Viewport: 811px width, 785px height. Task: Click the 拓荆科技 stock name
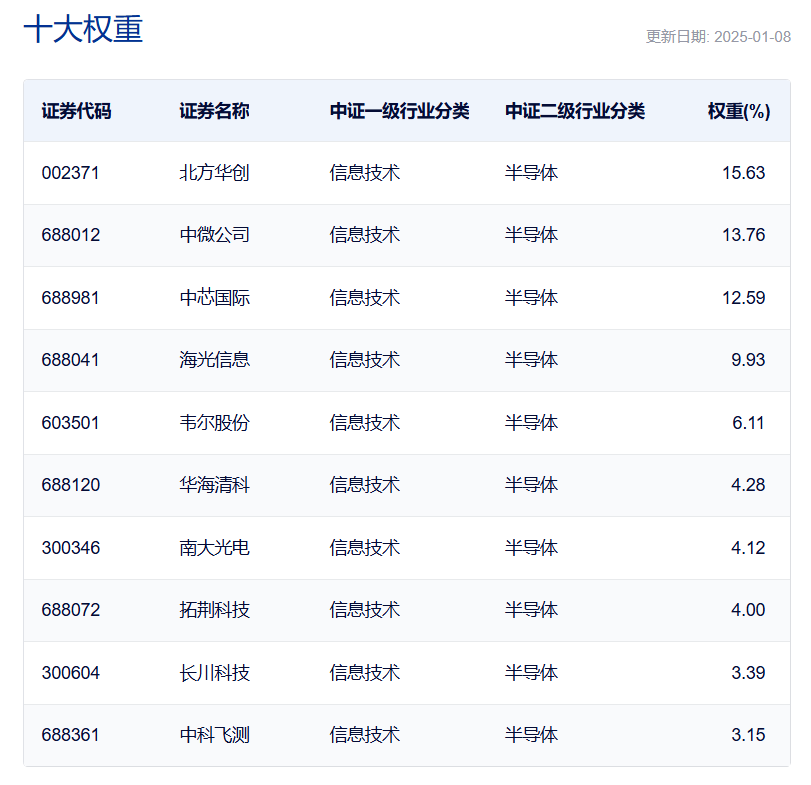214,610
